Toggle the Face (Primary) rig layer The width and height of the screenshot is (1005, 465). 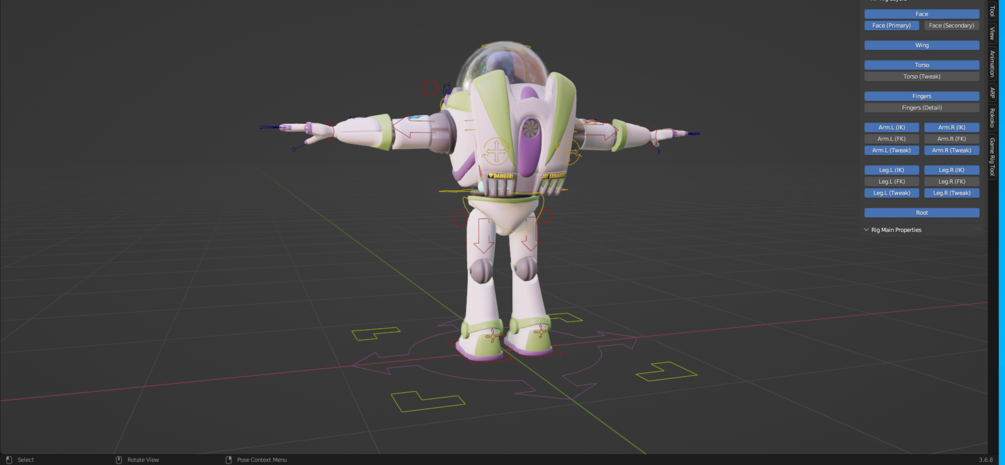(x=892, y=26)
